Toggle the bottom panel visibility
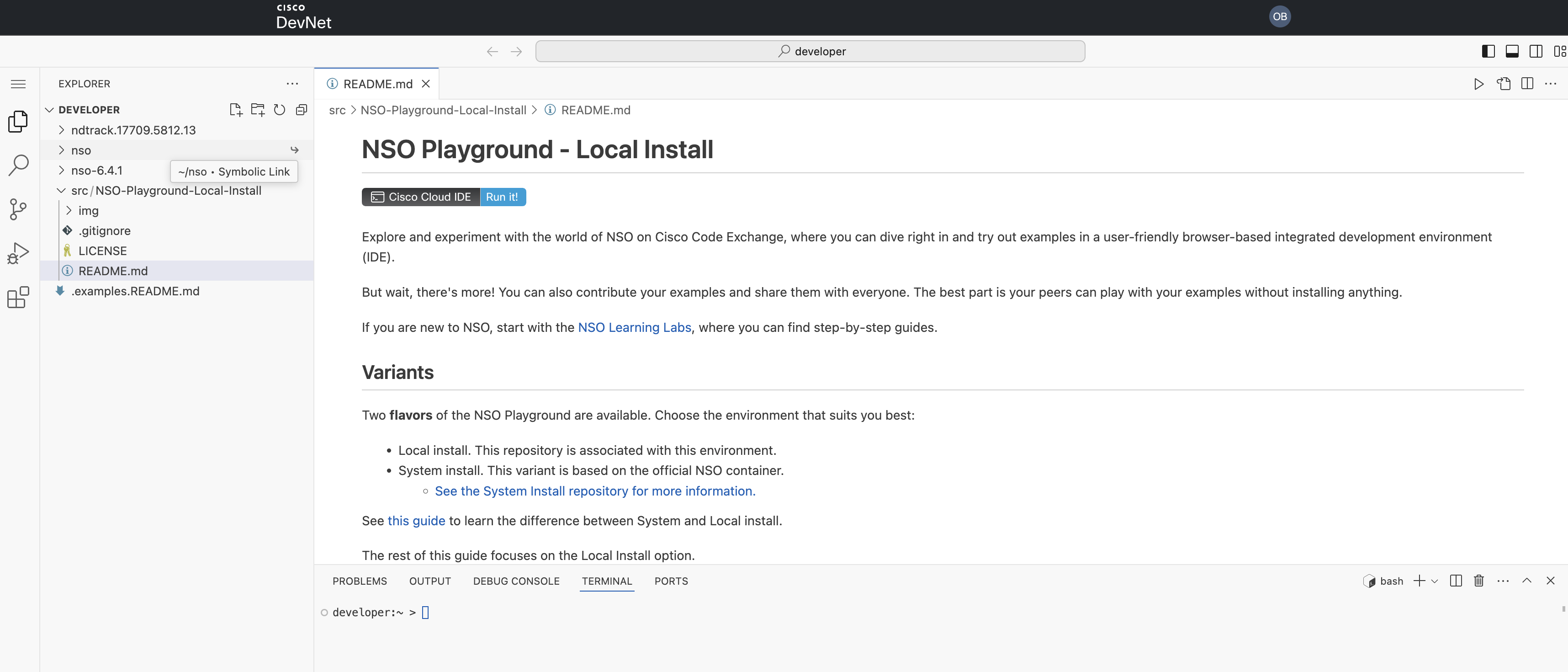Screen dimensions: 1568x672 (1512, 51)
